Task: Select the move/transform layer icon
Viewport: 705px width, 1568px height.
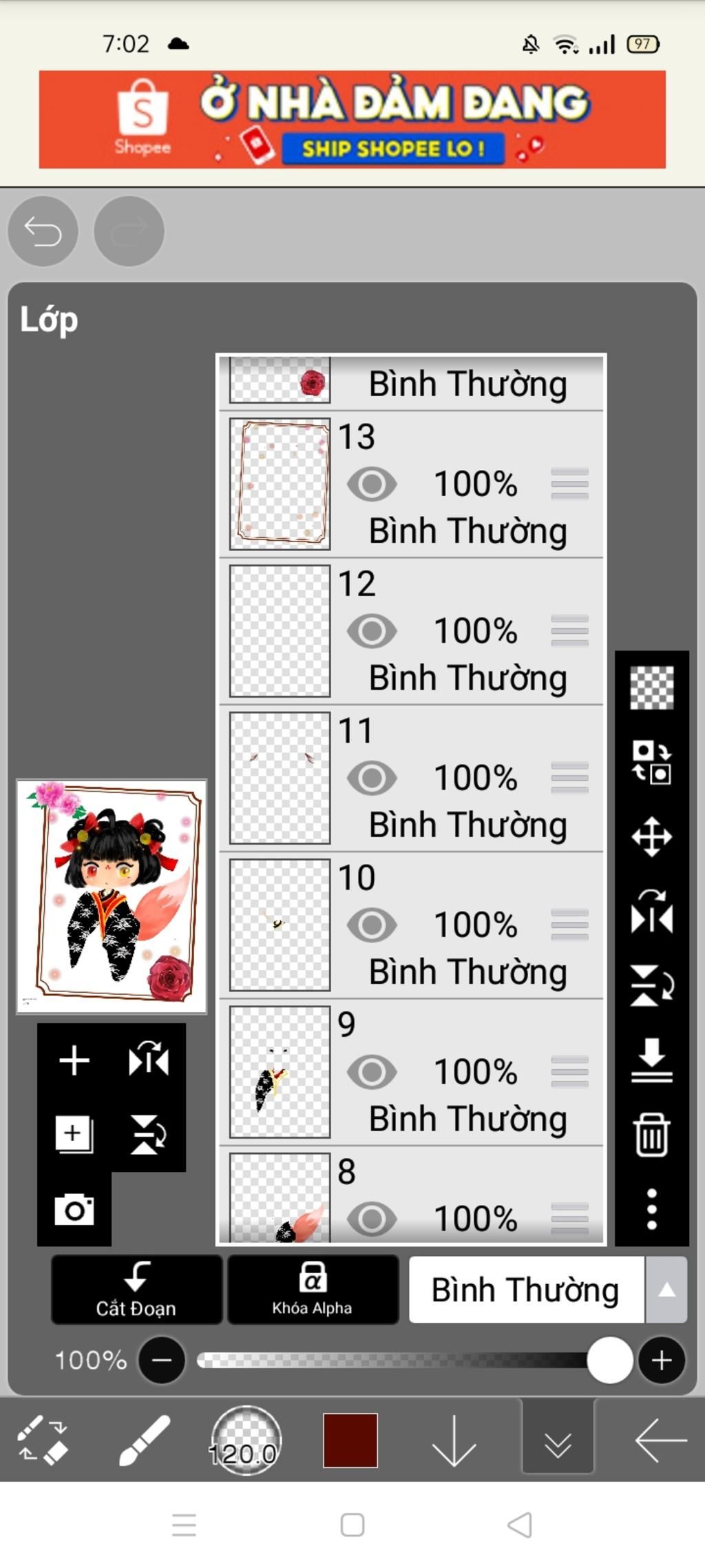Action: (651, 837)
